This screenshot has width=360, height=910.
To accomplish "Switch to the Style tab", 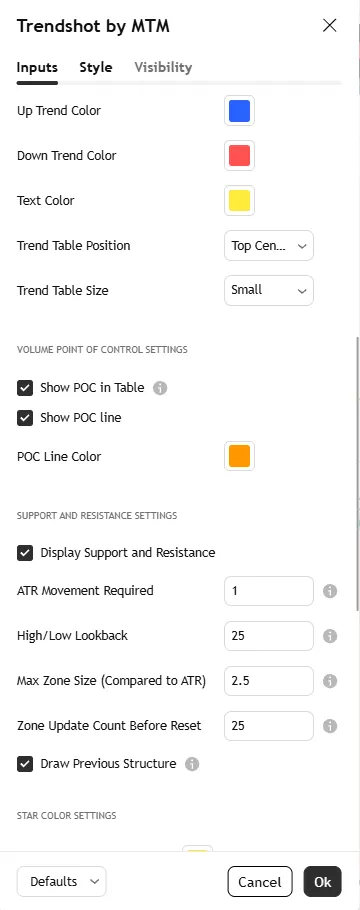I will pyautogui.click(x=96, y=67).
